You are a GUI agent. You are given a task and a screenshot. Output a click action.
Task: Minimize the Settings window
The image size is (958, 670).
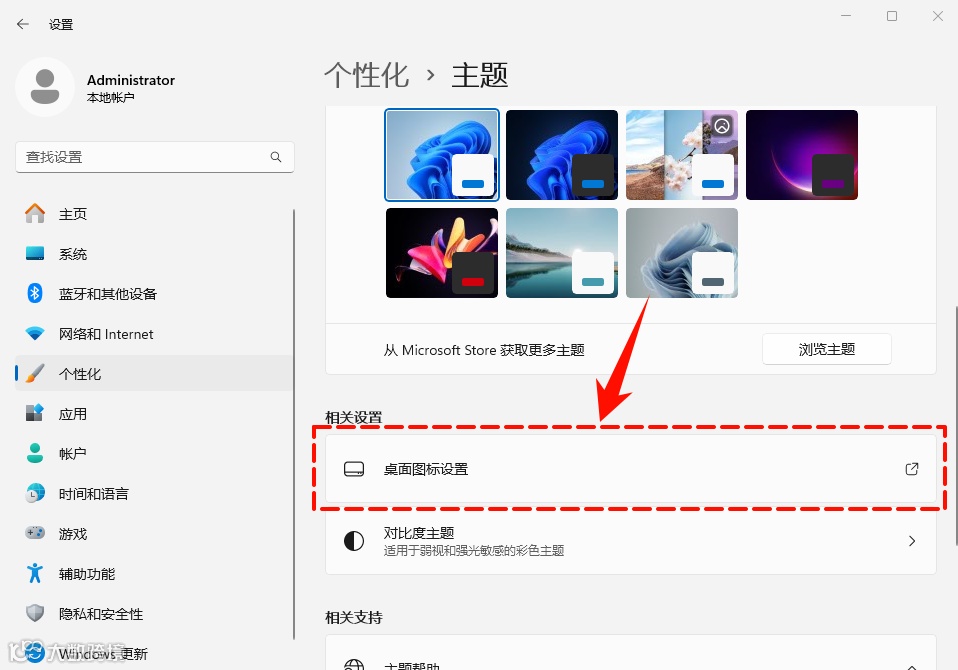click(x=846, y=16)
